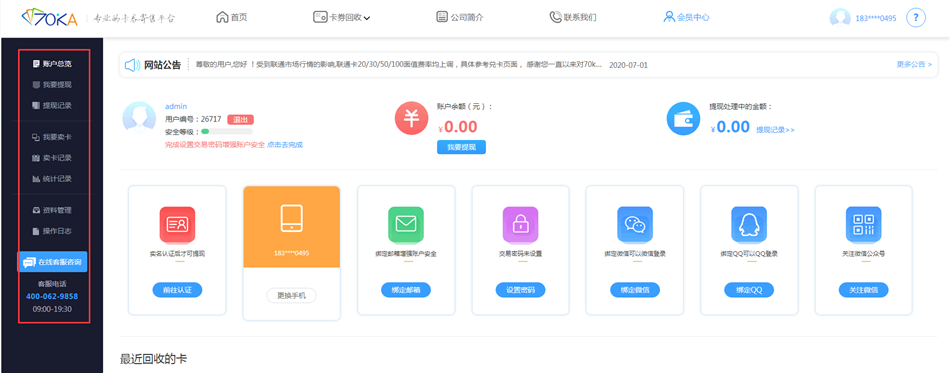Click the 更换手机 button
Image resolution: width=950 pixels, height=373 pixels.
pos(291,295)
